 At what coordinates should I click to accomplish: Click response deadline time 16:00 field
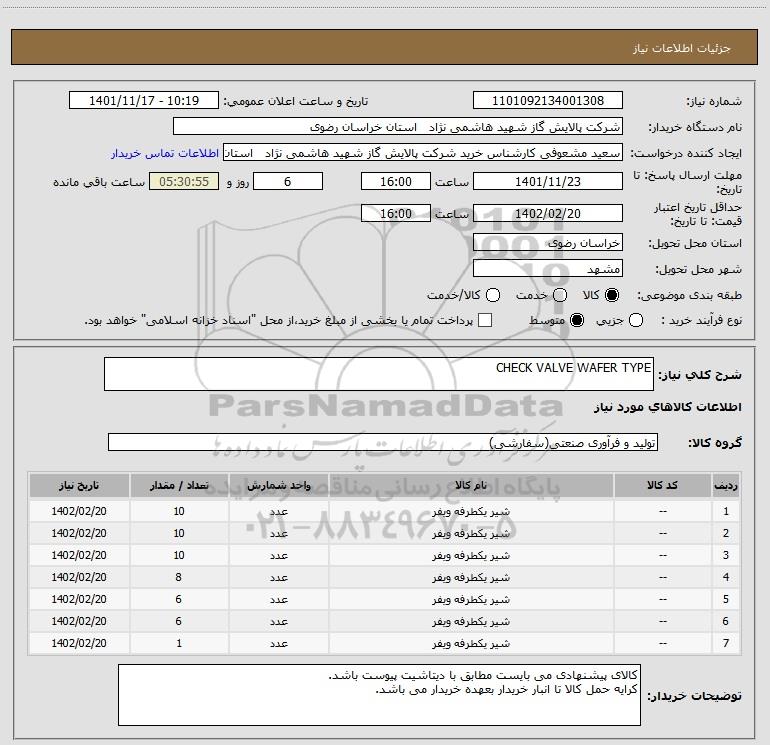click(396, 181)
